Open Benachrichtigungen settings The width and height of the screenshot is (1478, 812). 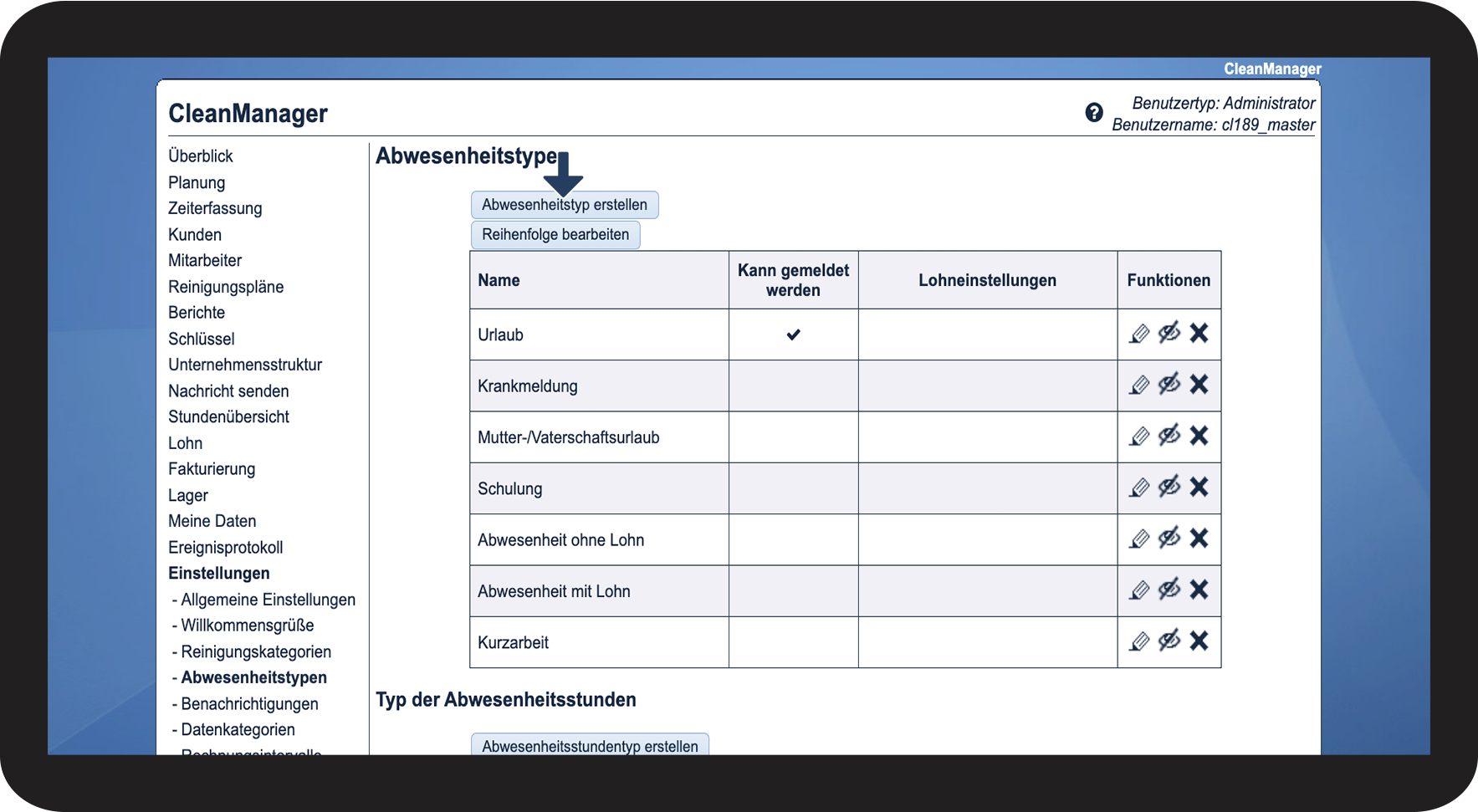tap(250, 704)
